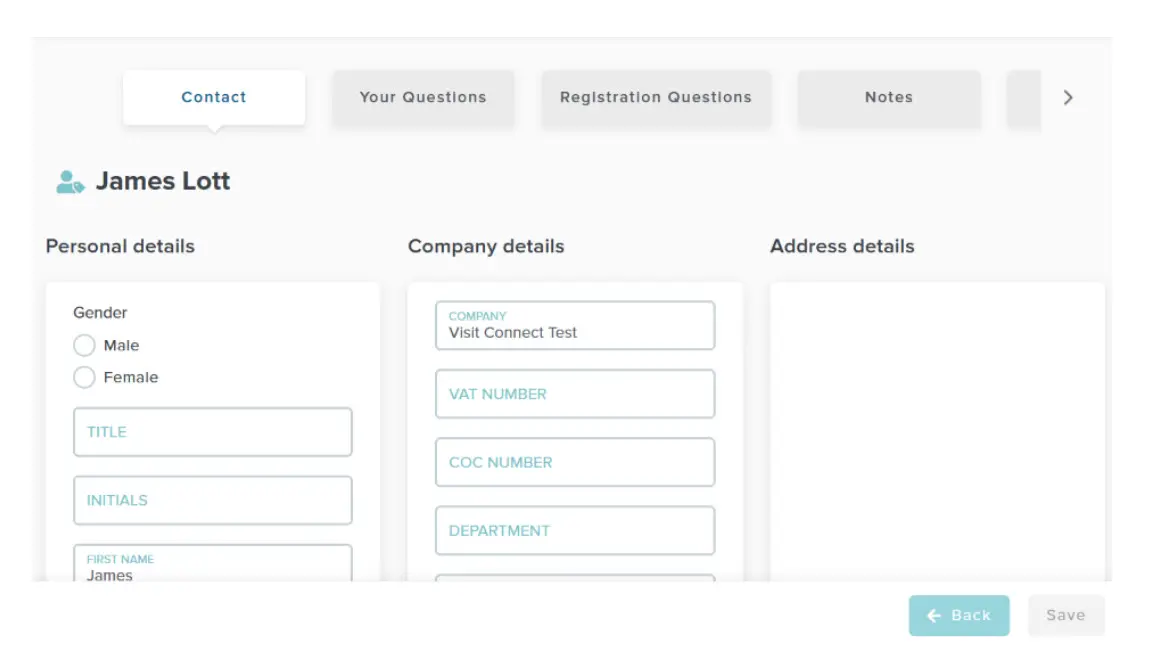Image resolution: width=1167 pixels, height=645 pixels.
Task: Click the Back button with arrow
Action: click(x=958, y=615)
